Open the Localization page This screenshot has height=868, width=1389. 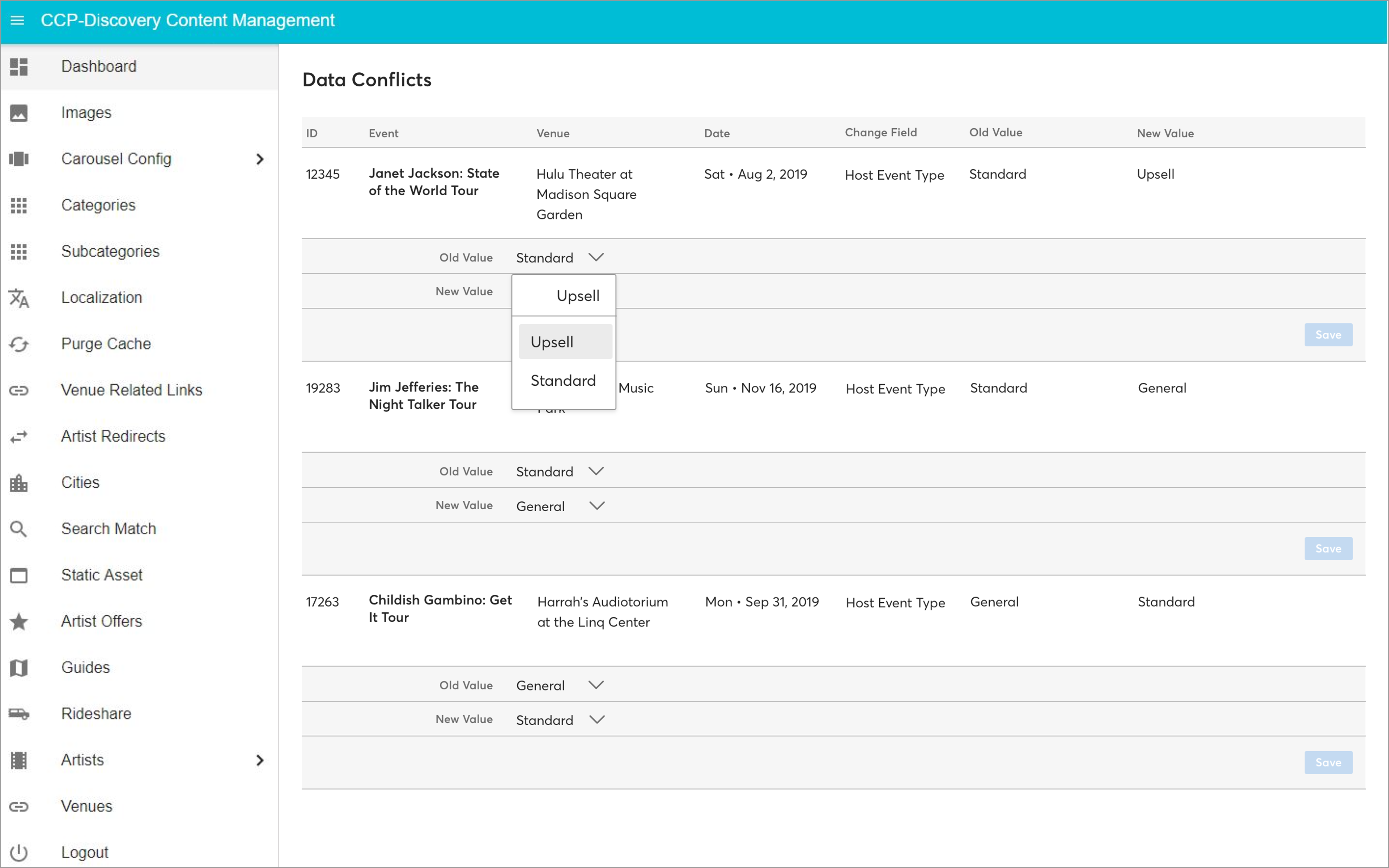(x=139, y=298)
